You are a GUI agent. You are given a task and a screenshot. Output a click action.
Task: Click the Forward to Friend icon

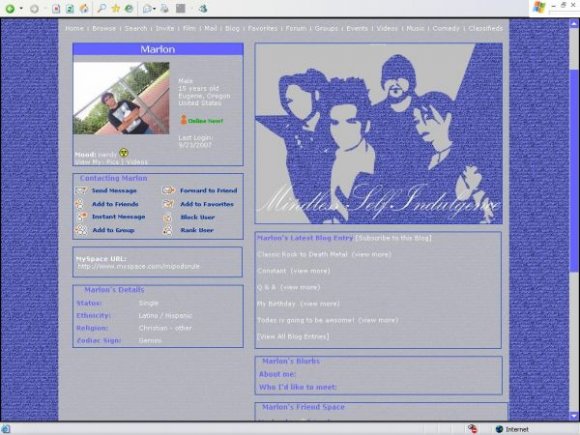pos(168,190)
